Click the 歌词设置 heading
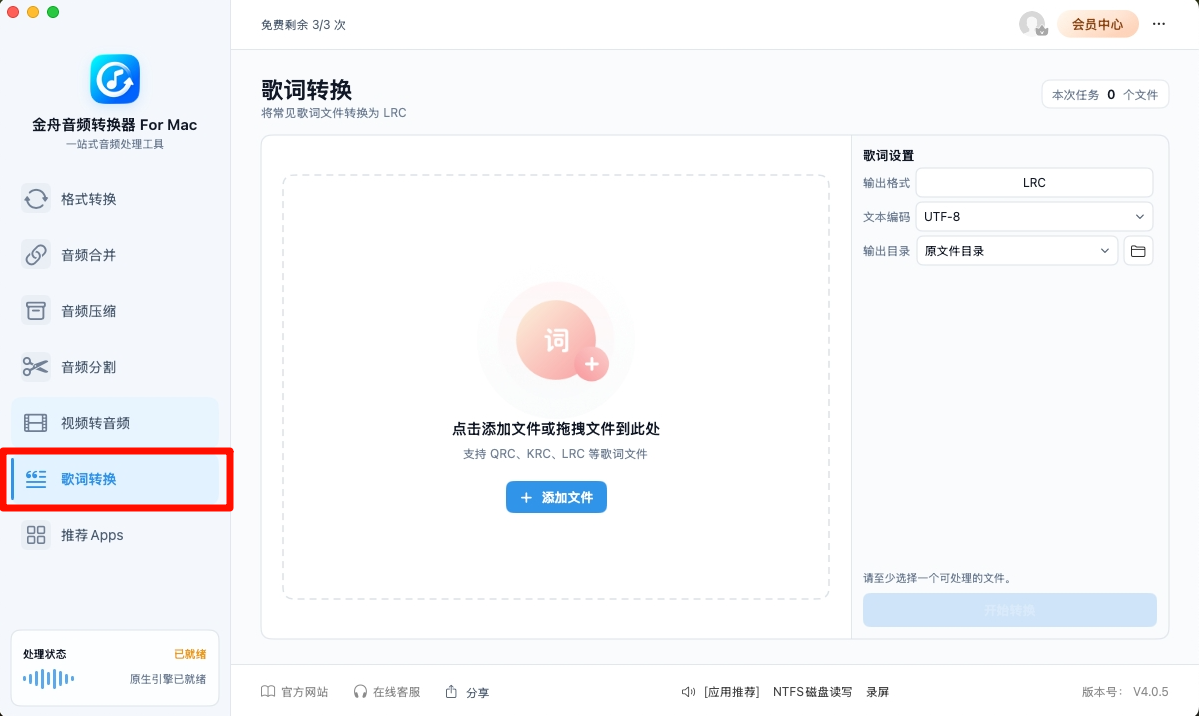 (x=889, y=155)
